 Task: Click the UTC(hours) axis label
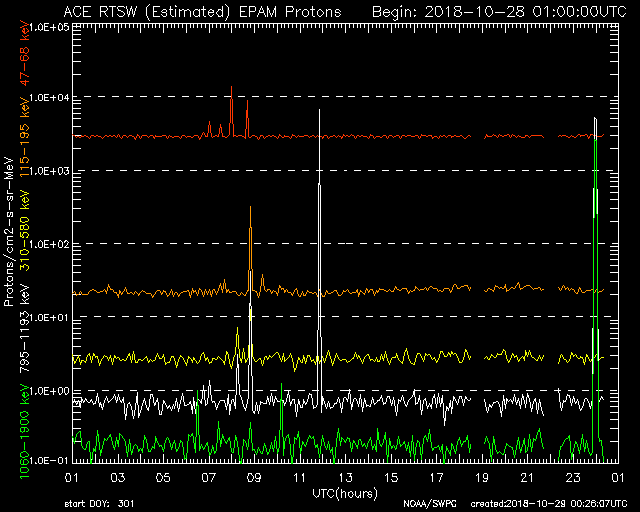344,493
